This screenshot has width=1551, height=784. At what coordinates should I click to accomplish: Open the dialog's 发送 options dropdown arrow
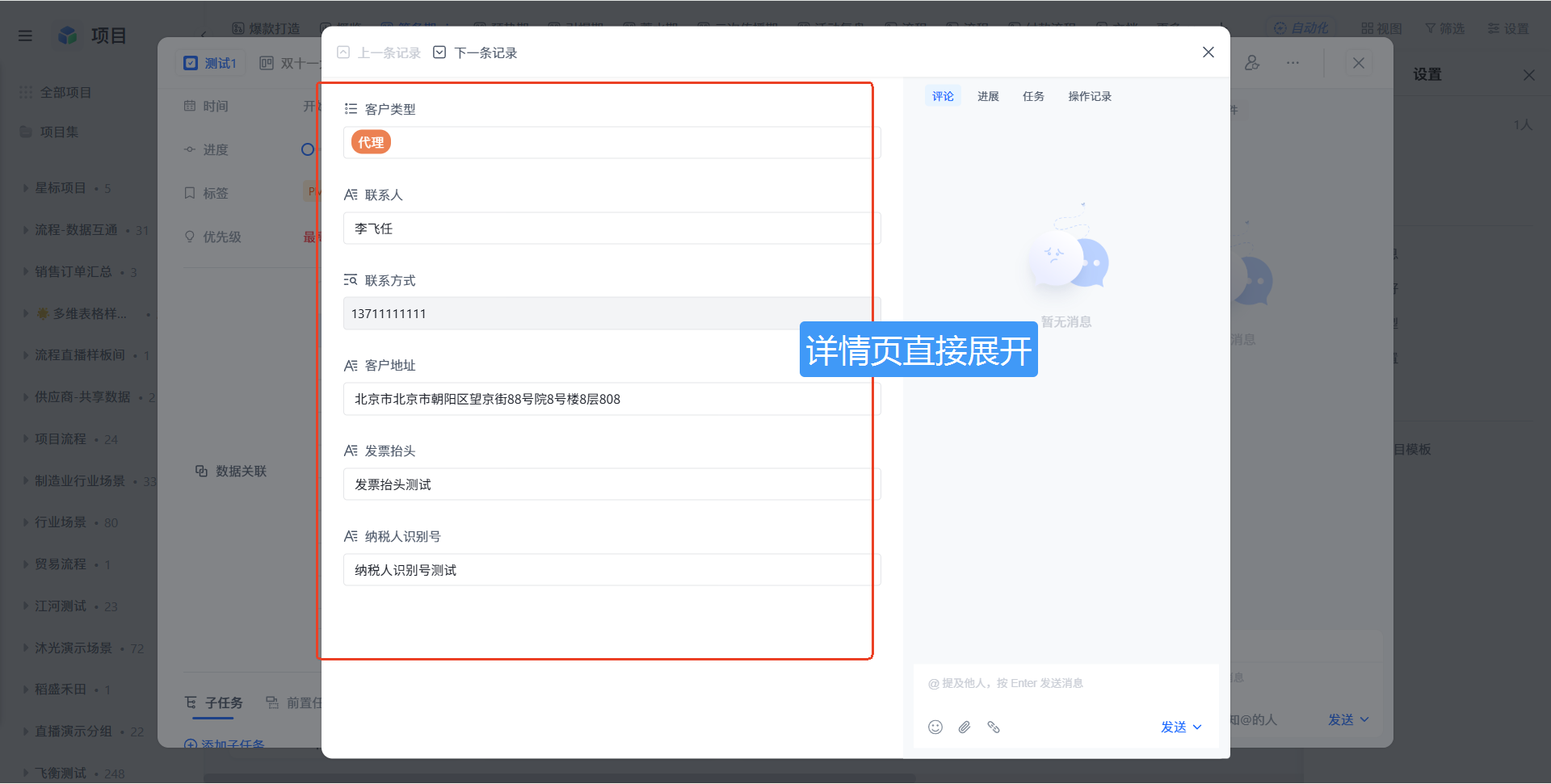[1197, 727]
